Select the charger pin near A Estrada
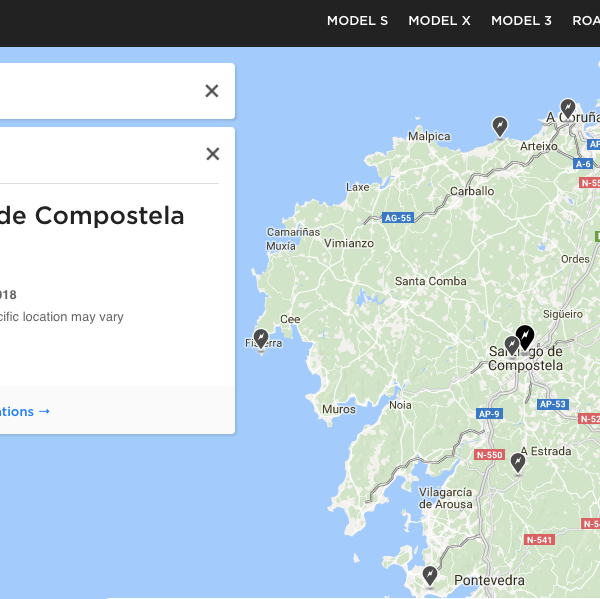The image size is (600, 599). click(518, 463)
